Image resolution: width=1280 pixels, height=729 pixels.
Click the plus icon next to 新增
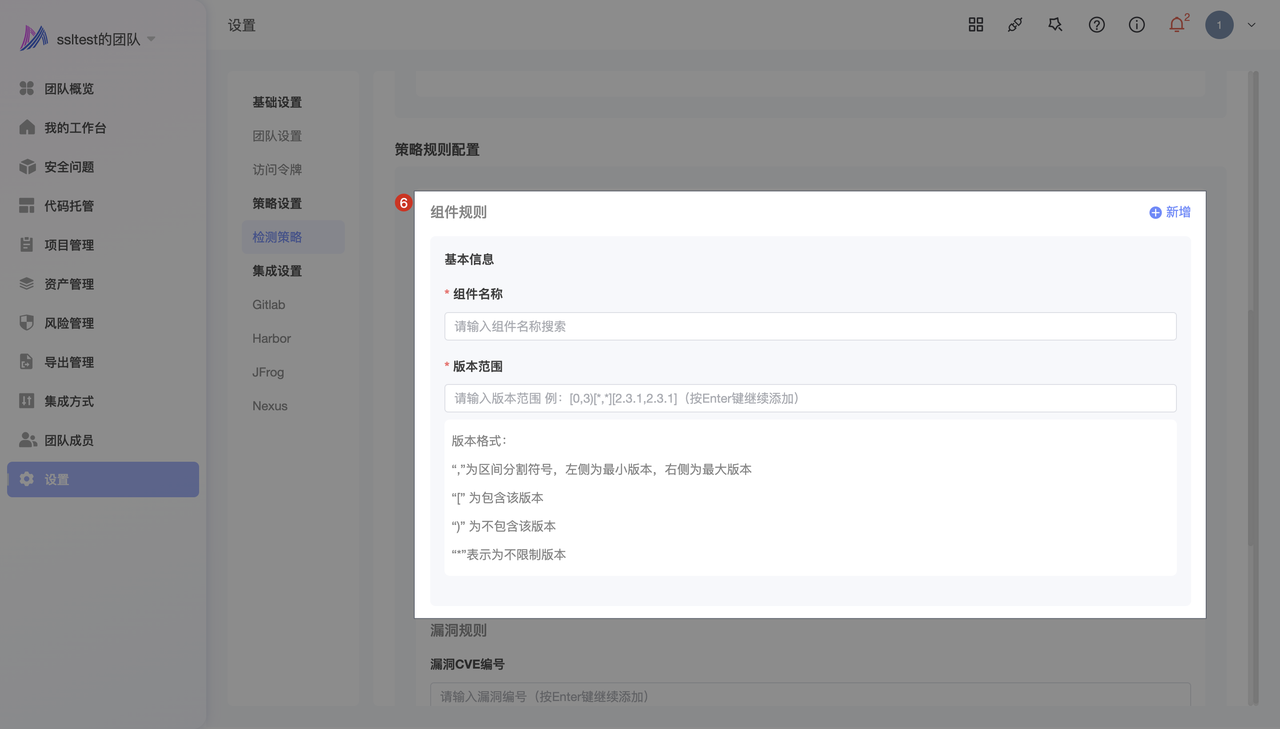click(1155, 212)
